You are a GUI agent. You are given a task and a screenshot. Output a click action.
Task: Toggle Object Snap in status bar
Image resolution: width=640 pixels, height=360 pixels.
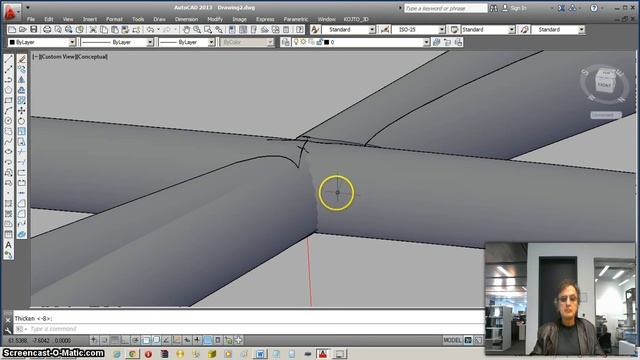click(146, 340)
